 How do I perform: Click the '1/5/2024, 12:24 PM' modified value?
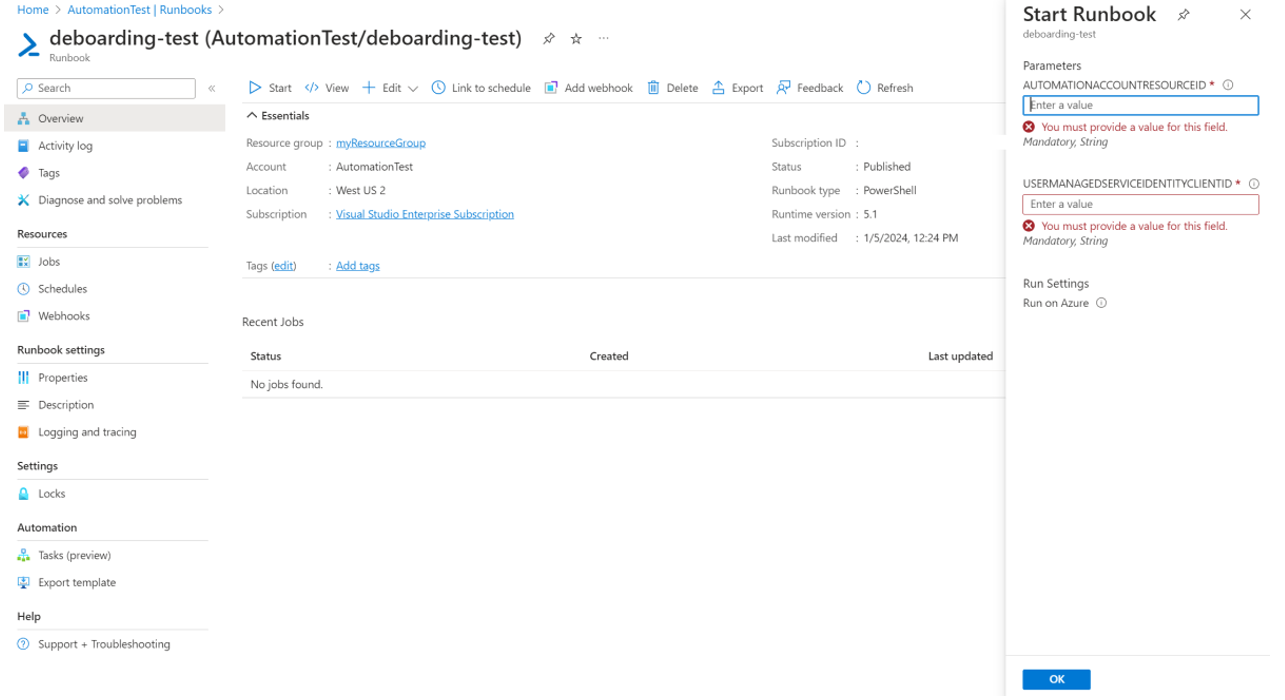click(x=911, y=238)
